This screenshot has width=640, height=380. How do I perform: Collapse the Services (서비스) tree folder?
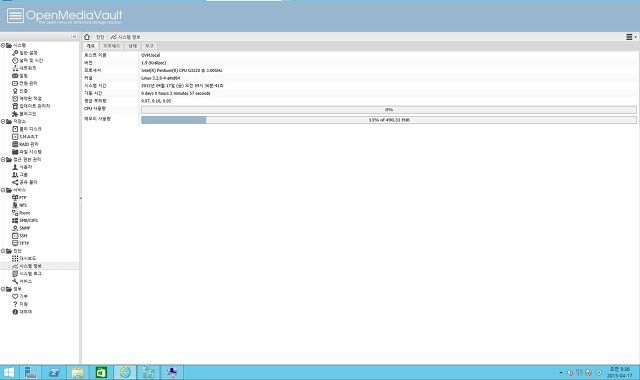(x=3, y=190)
